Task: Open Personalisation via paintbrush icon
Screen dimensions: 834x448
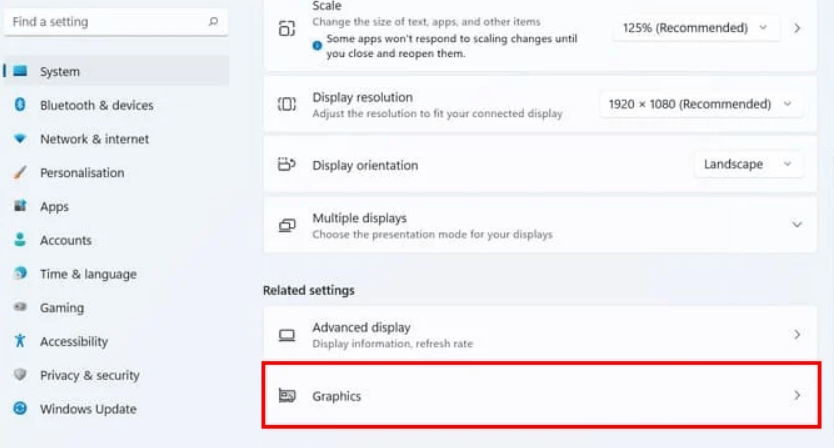Action: (20, 172)
